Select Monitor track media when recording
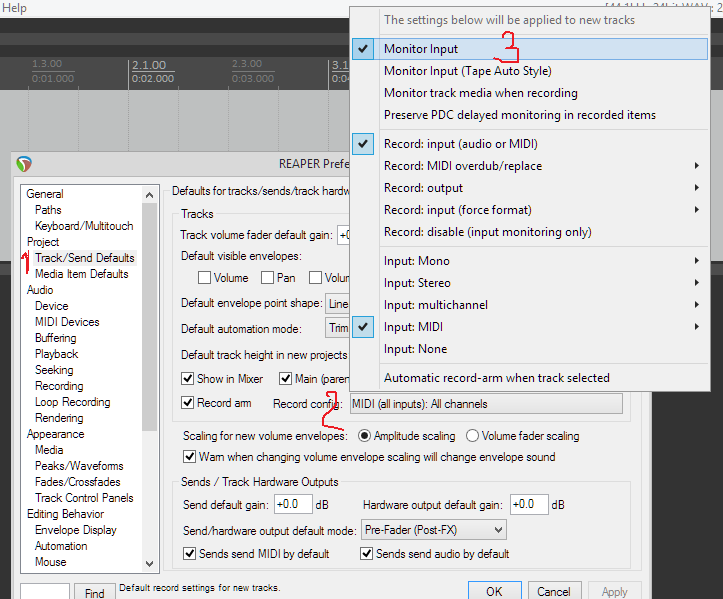The height and width of the screenshot is (599, 723). tap(529, 93)
